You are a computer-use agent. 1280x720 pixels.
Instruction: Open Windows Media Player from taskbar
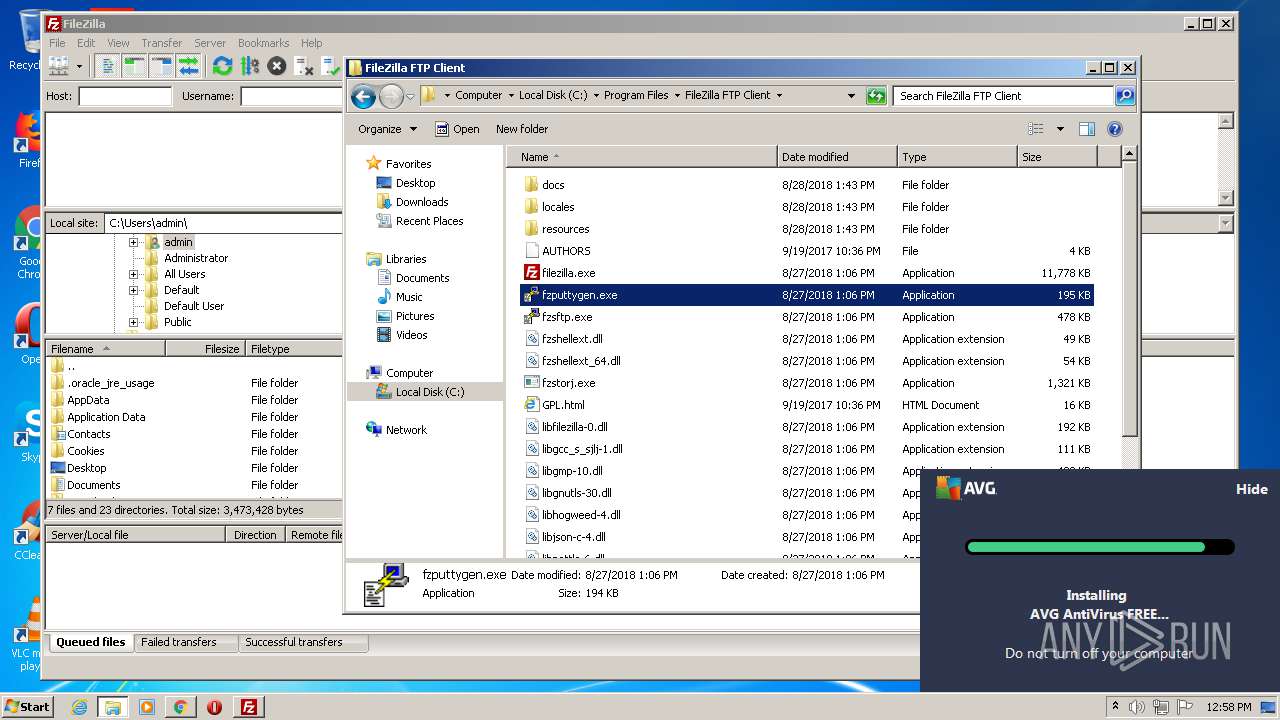pyautogui.click(x=147, y=707)
